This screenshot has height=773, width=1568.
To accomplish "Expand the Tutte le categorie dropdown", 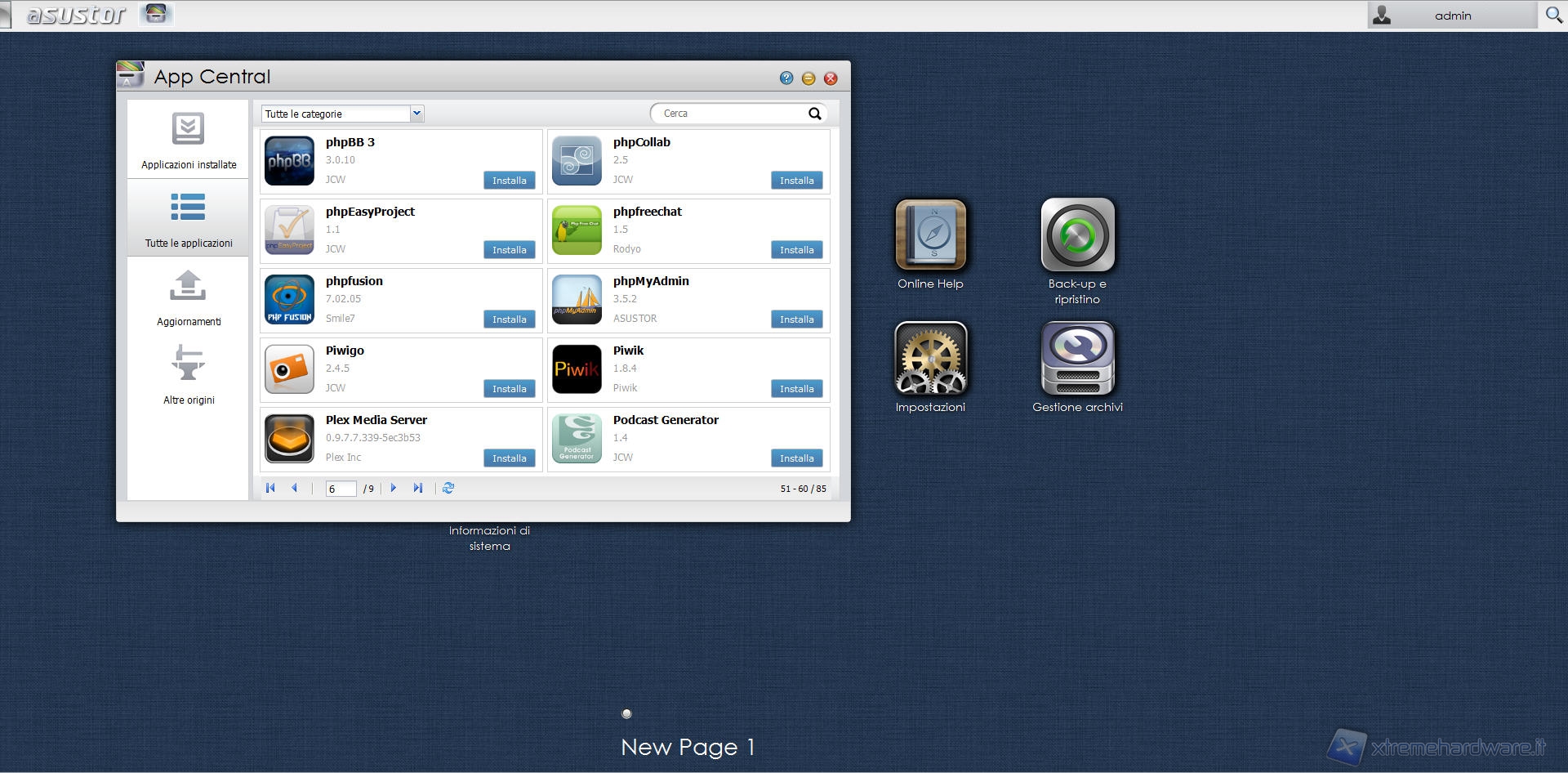I will (416, 114).
